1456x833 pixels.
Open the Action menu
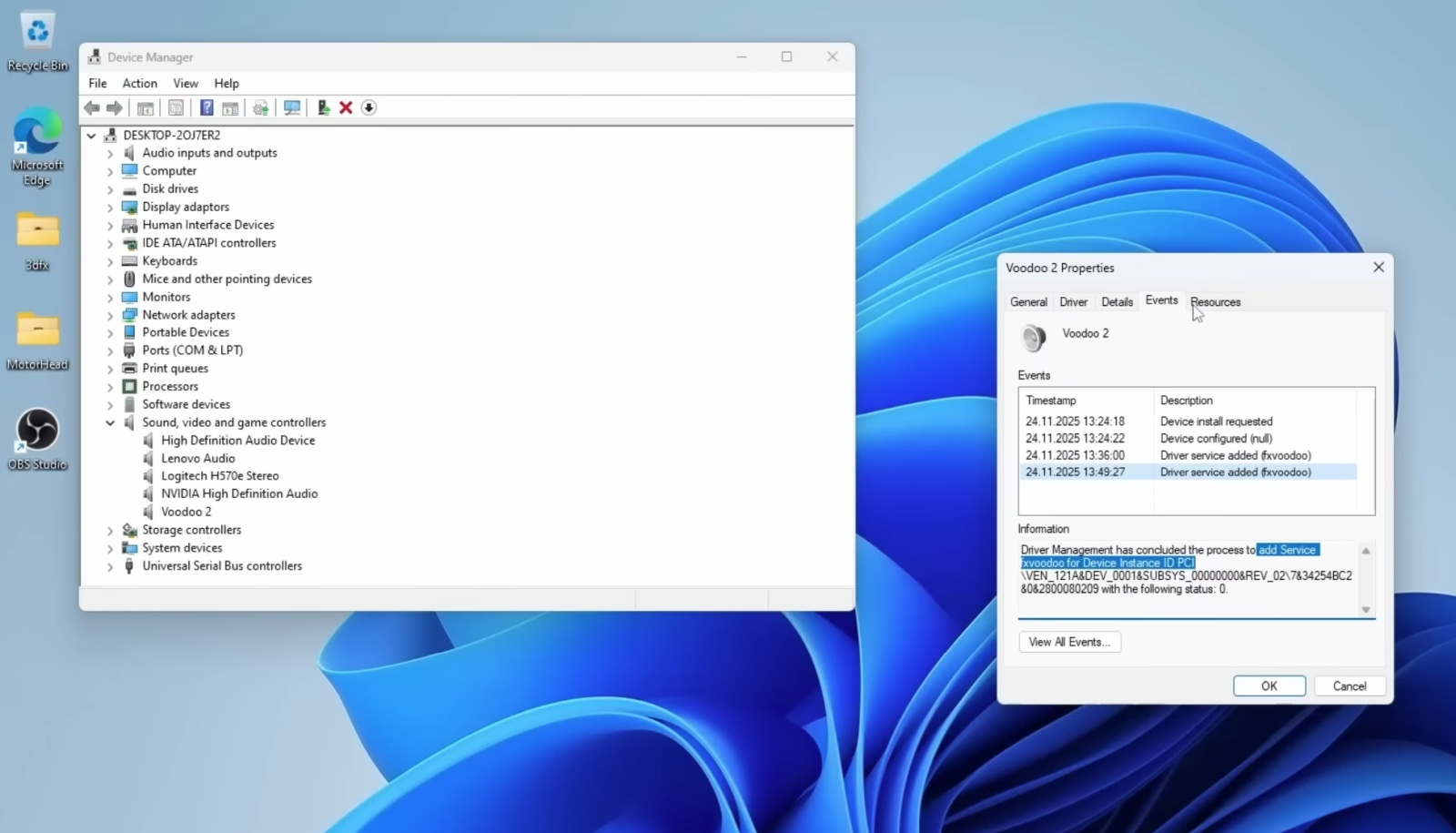pos(139,83)
